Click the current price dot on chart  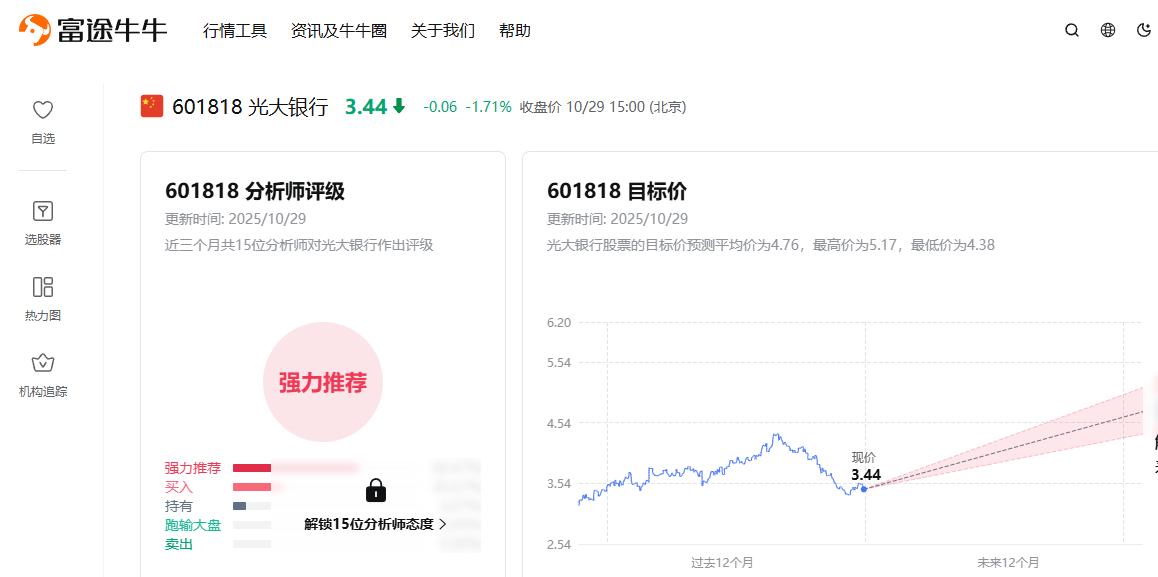[x=864, y=488]
